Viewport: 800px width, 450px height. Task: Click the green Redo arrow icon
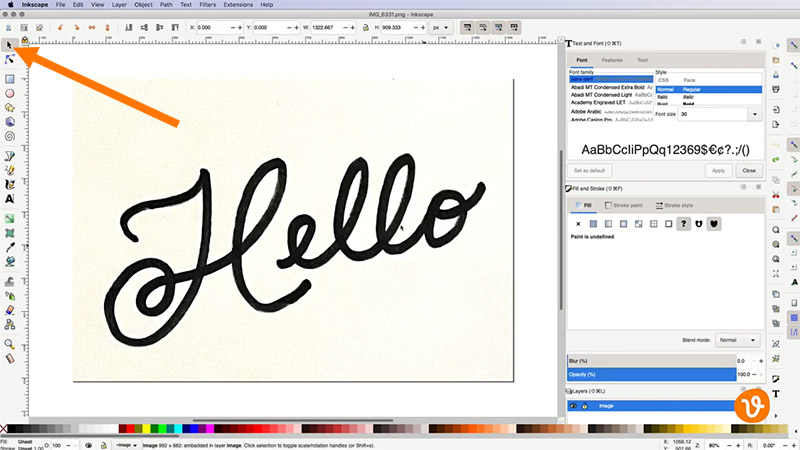point(776,160)
